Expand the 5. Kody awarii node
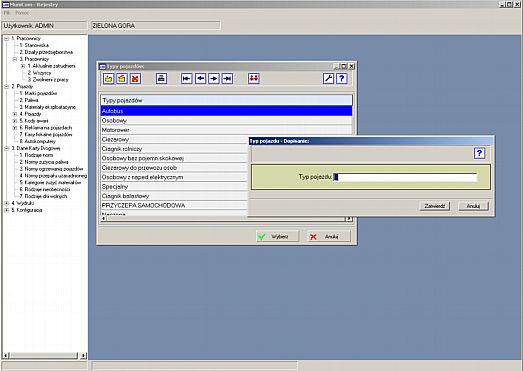 (x=15, y=121)
